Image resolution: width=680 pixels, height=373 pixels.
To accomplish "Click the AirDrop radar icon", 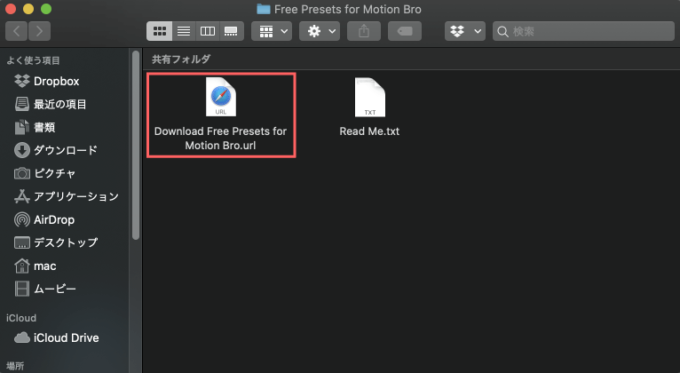I will coord(22,220).
